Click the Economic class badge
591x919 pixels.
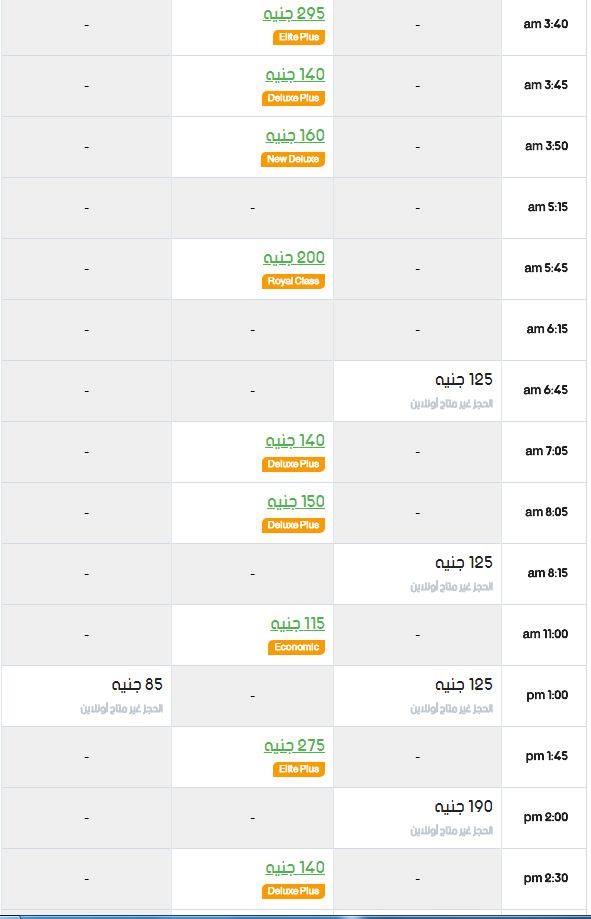(296, 647)
